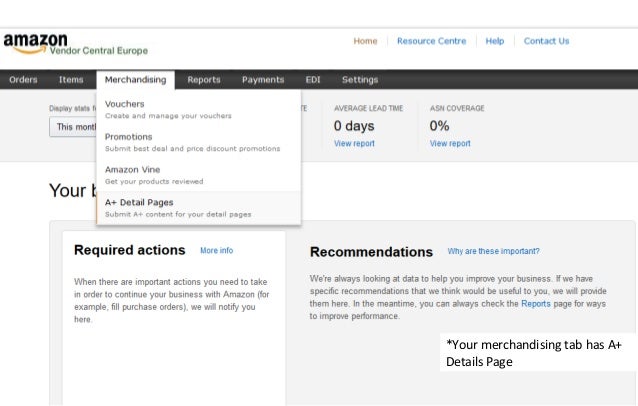
Task: Follow the Reports link in Recommendations text
Action: pyautogui.click(x=535, y=304)
